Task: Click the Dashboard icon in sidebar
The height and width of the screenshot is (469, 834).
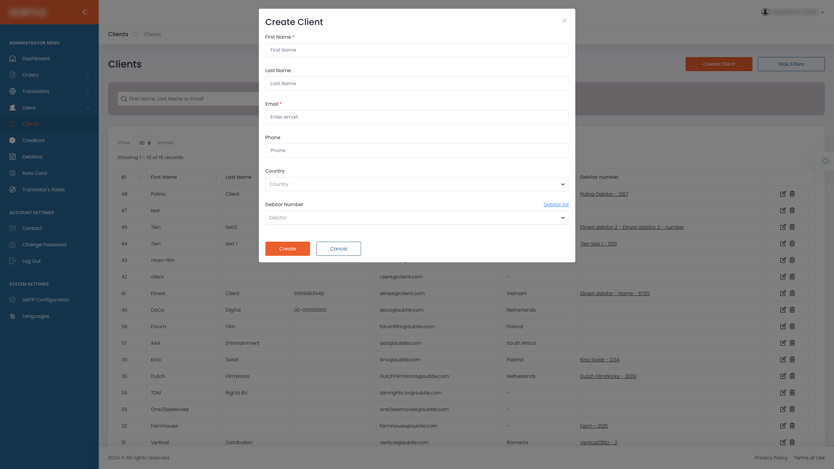Action: [x=13, y=59]
